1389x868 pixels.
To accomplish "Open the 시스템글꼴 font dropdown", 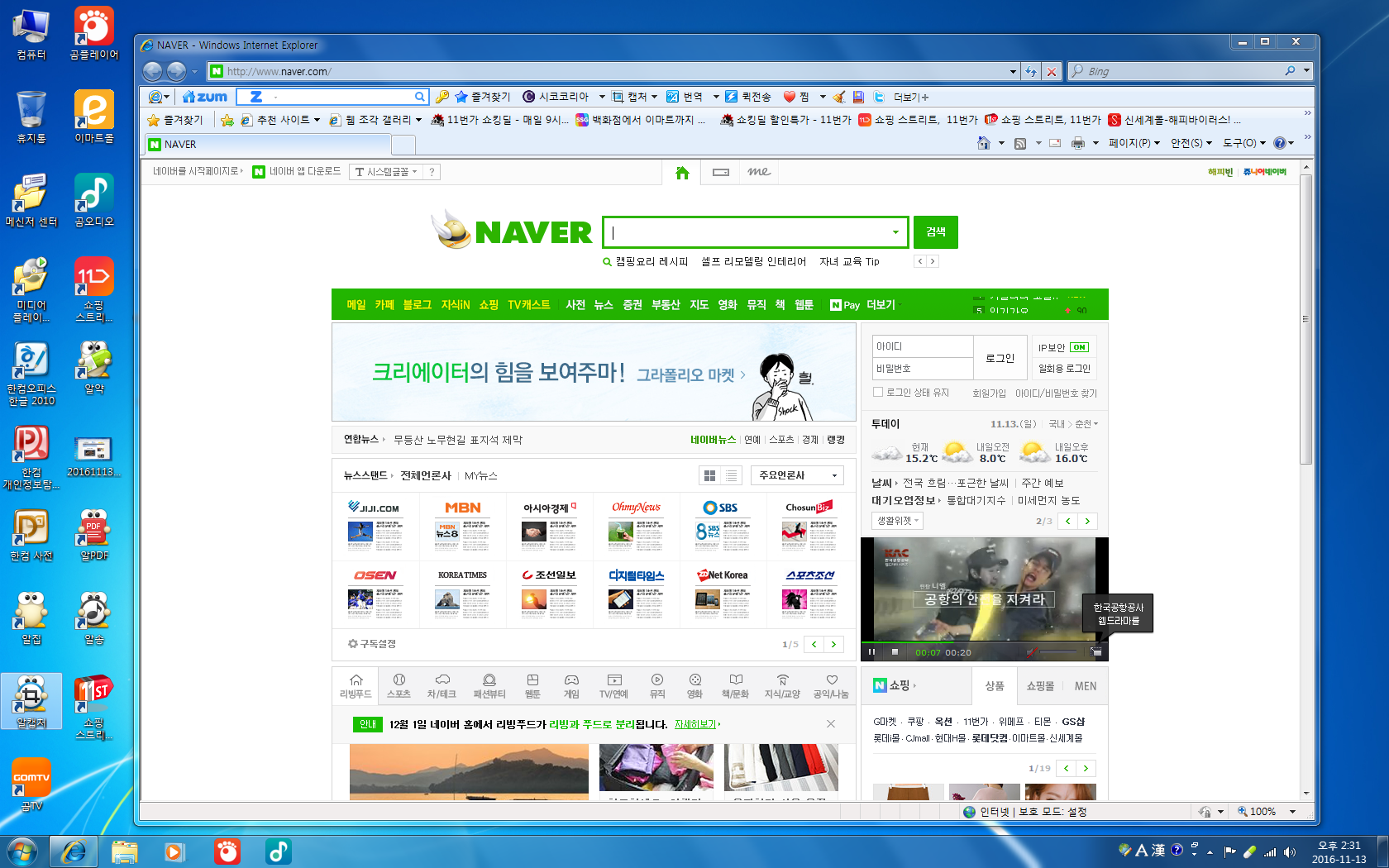I will pos(386,172).
